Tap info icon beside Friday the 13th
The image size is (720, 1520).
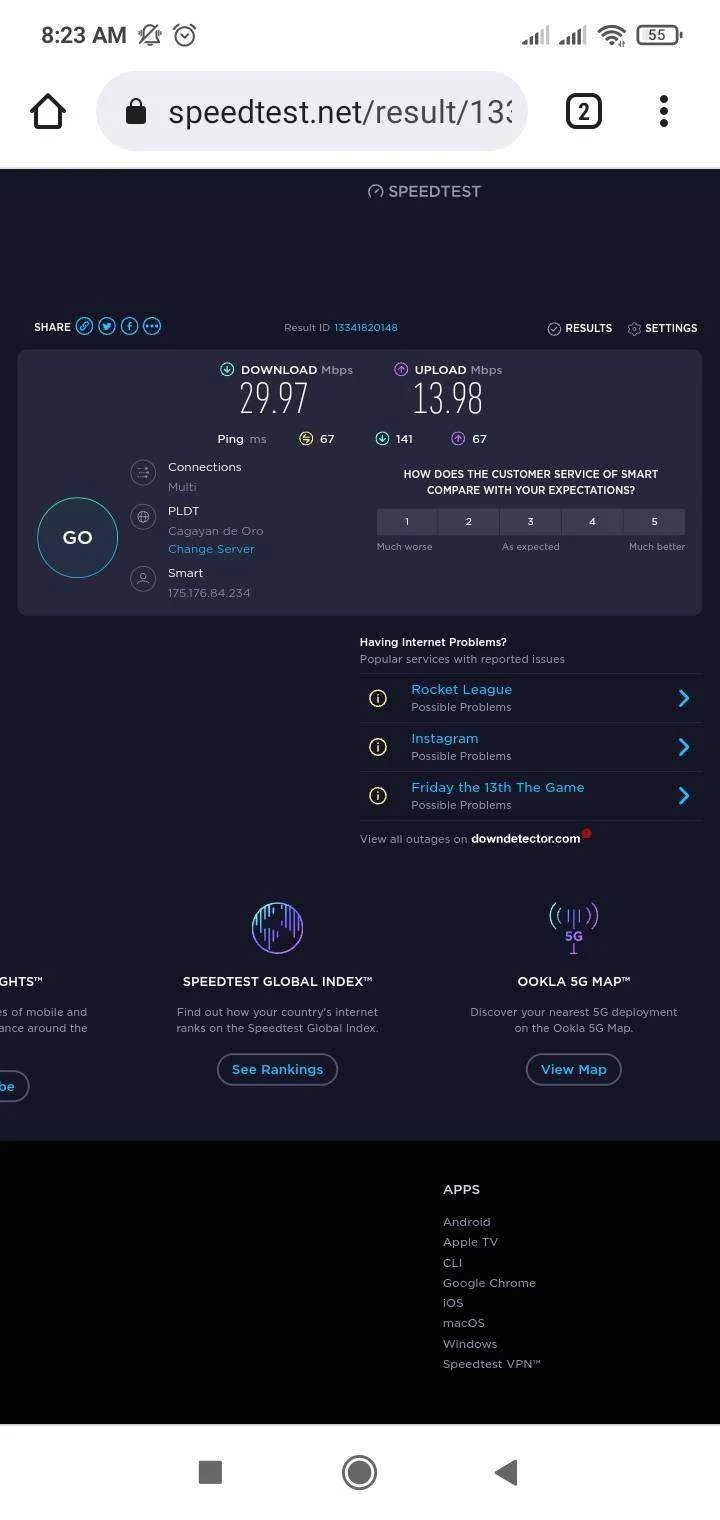[378, 796]
